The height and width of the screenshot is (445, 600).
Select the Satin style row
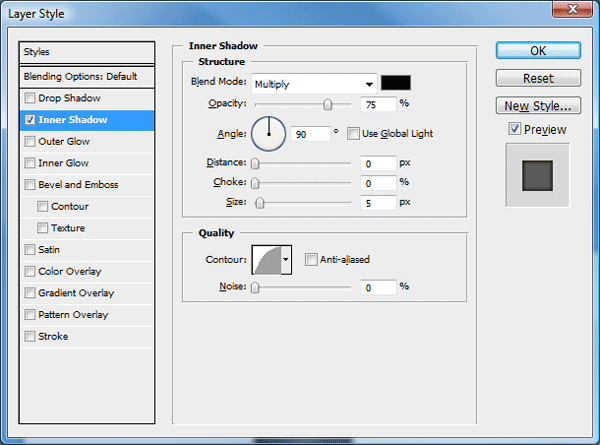pos(87,250)
